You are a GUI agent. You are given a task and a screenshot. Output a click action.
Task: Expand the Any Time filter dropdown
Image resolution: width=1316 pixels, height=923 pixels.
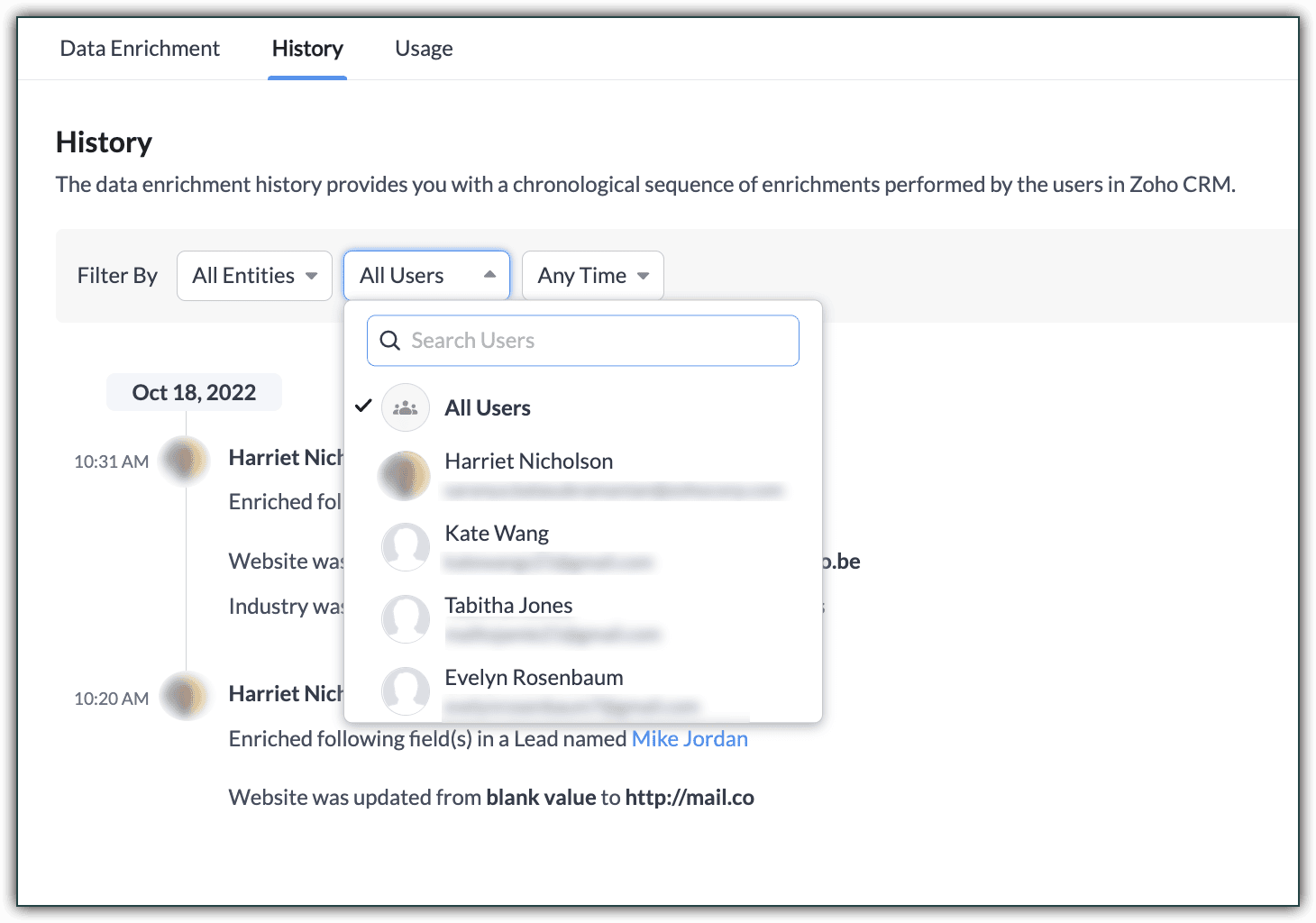592,276
